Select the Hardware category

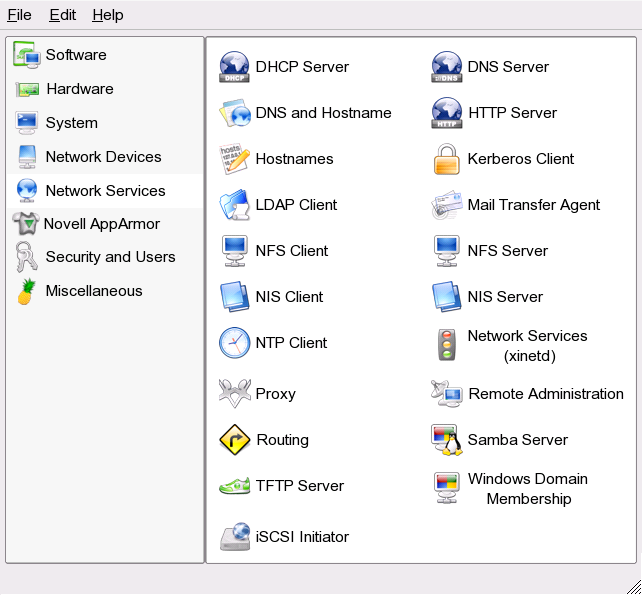point(79,89)
